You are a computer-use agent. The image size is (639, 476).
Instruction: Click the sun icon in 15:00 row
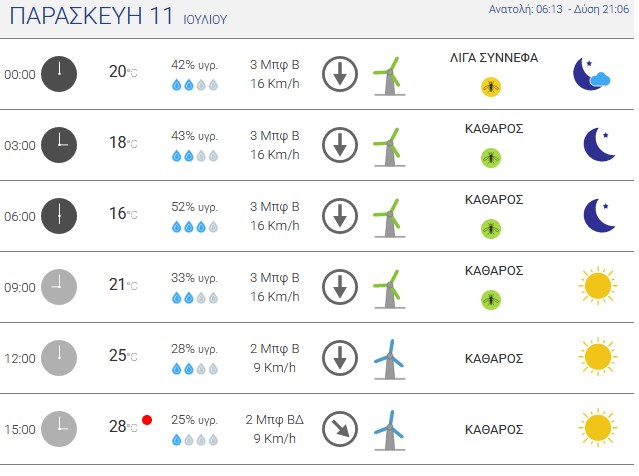[x=598, y=428]
